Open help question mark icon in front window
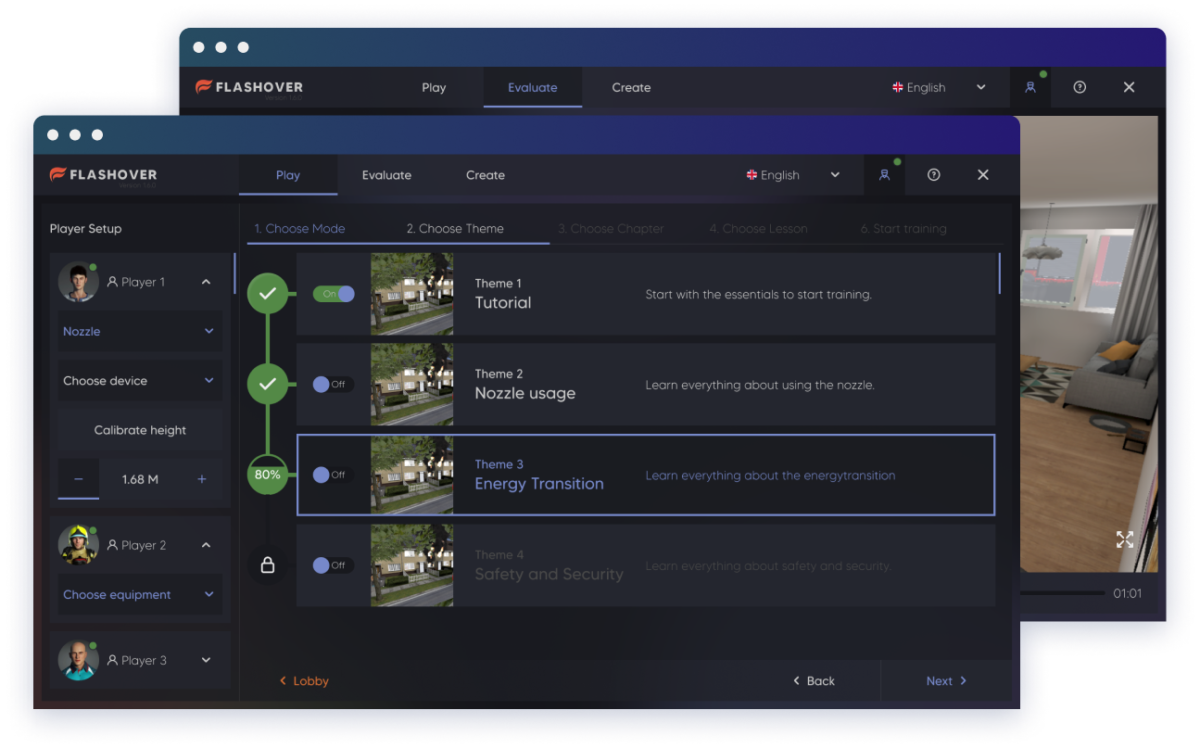Viewport: 1200px width, 748px height. 933,175
